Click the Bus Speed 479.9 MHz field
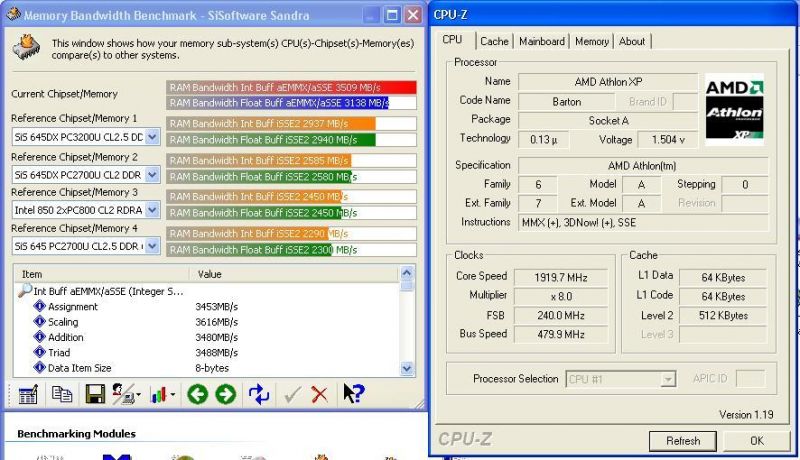This screenshot has height=460, width=800. (561, 335)
